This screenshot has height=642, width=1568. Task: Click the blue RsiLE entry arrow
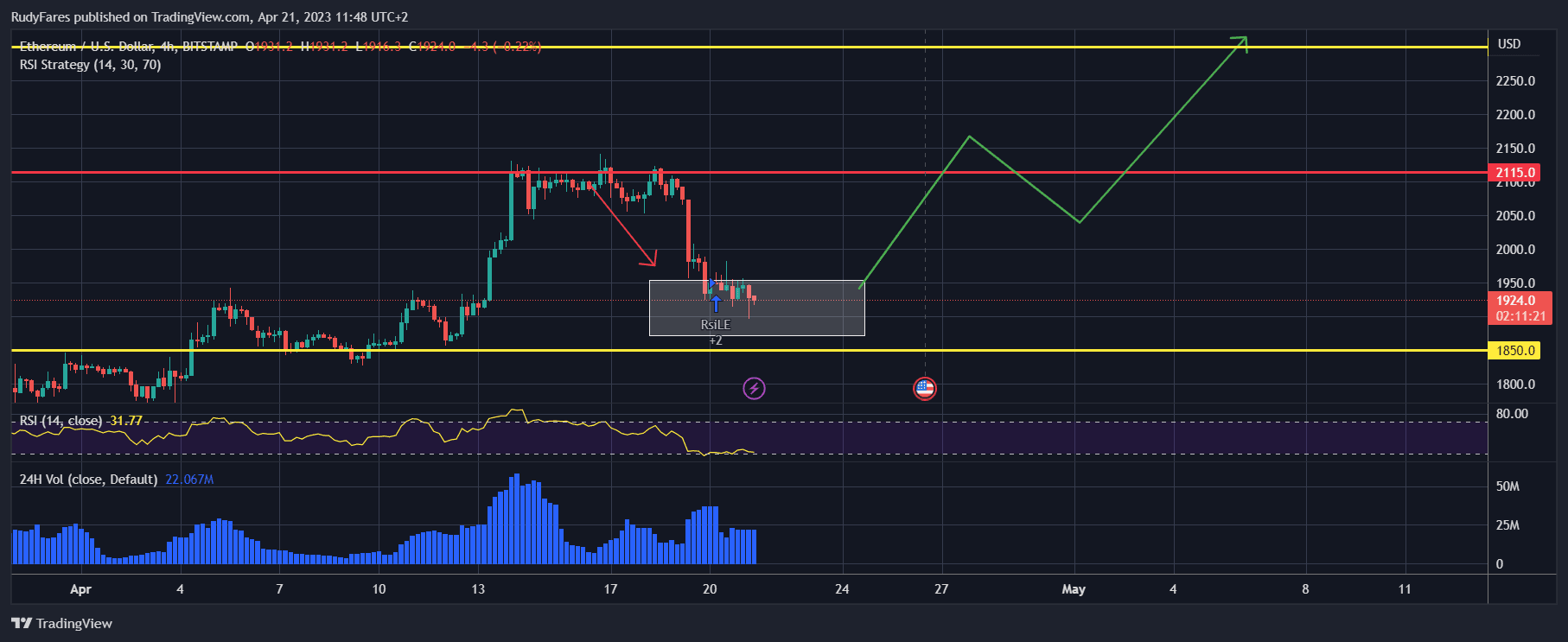[x=716, y=303]
